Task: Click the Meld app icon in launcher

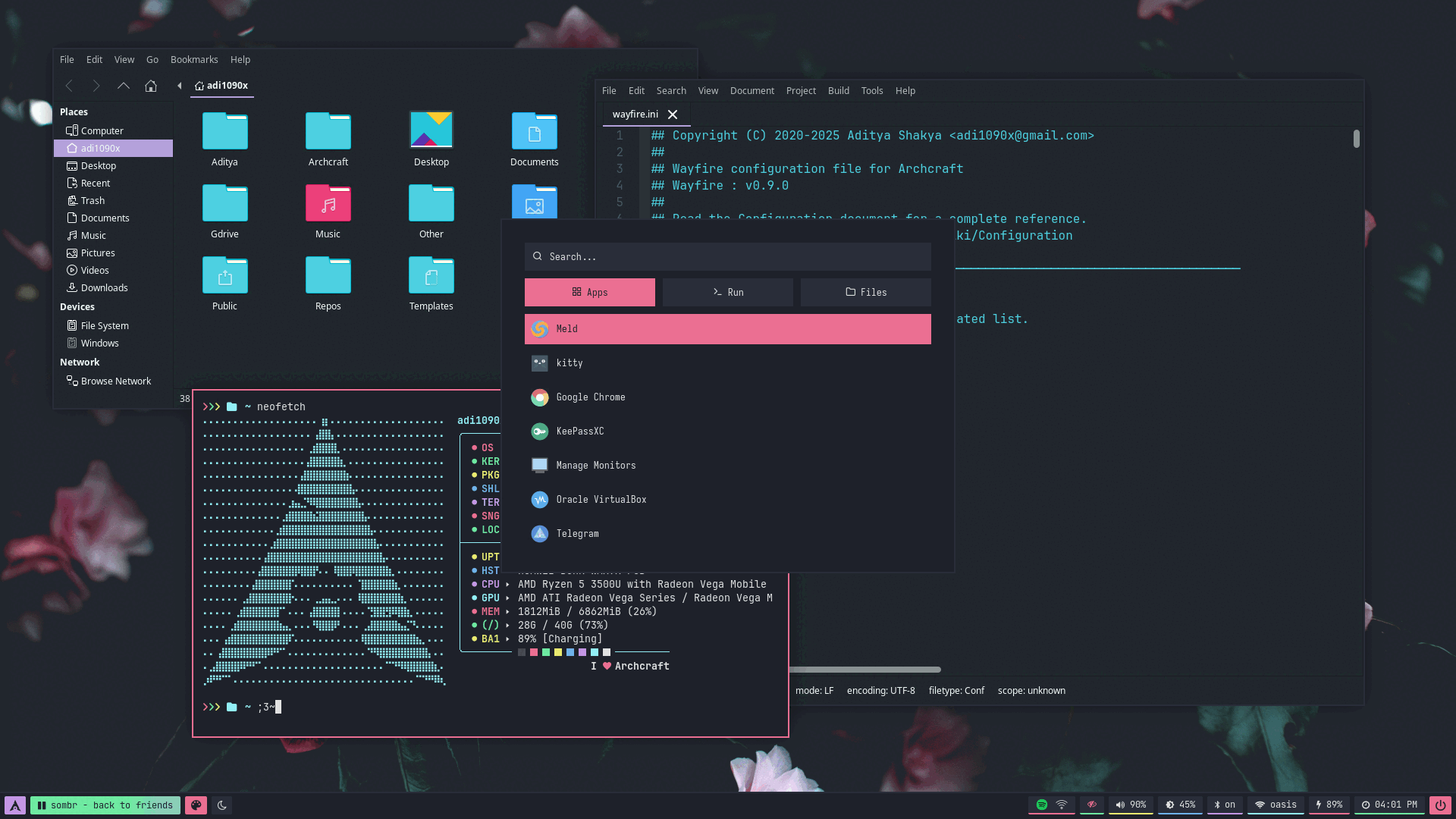Action: (539, 329)
